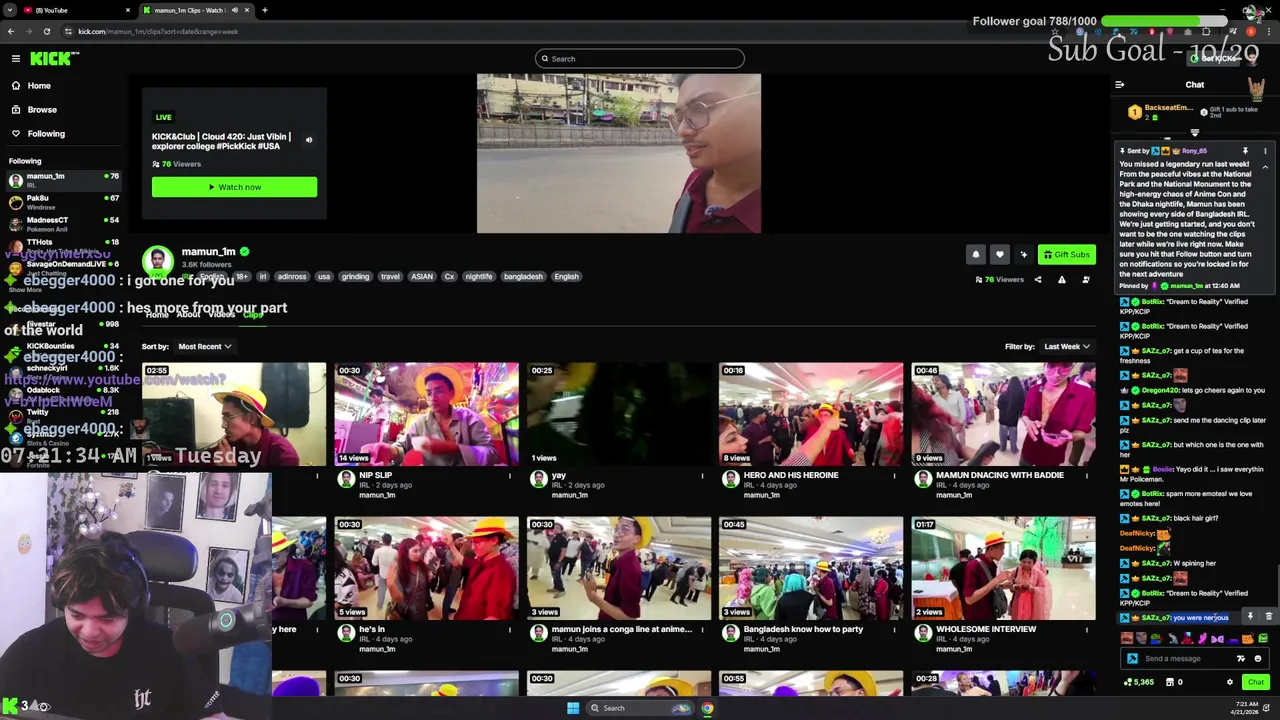The width and height of the screenshot is (1280, 720).
Task: Open Chrome from the taskbar
Action: [707, 708]
